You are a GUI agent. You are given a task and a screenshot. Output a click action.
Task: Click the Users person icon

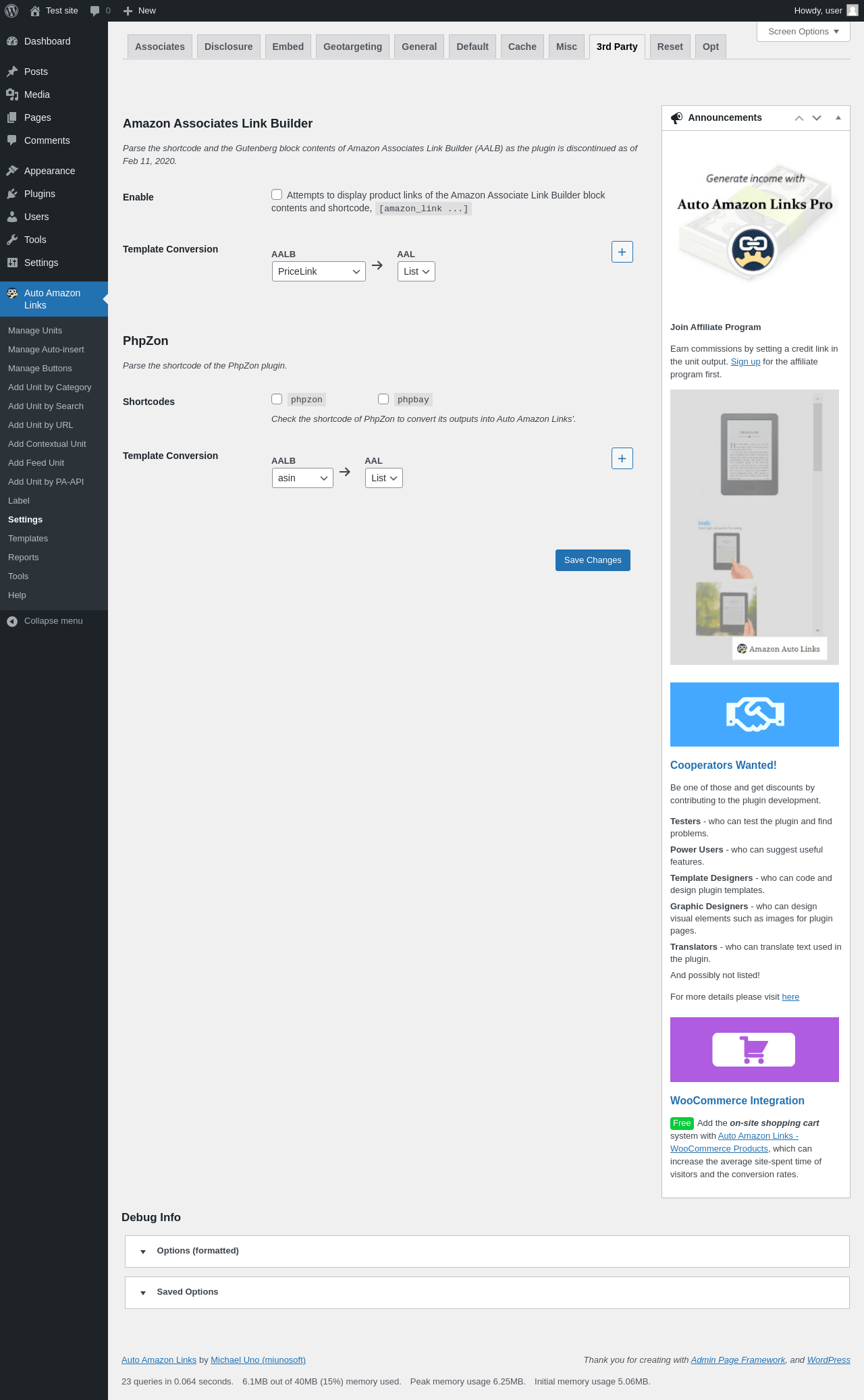(x=12, y=217)
